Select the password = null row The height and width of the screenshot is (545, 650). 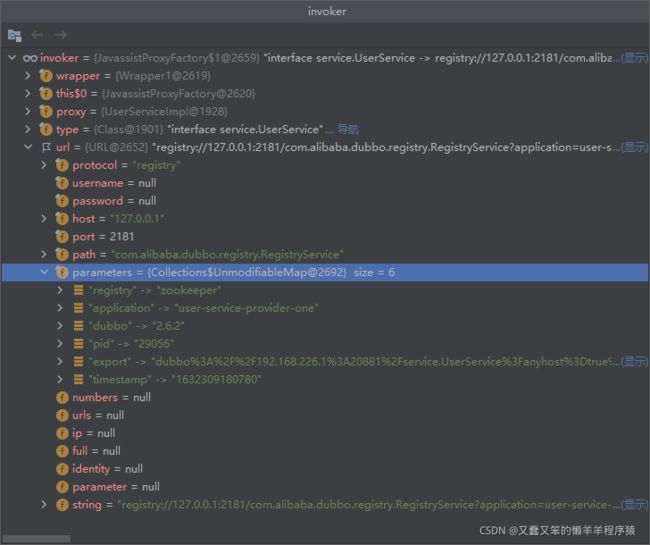(325, 201)
